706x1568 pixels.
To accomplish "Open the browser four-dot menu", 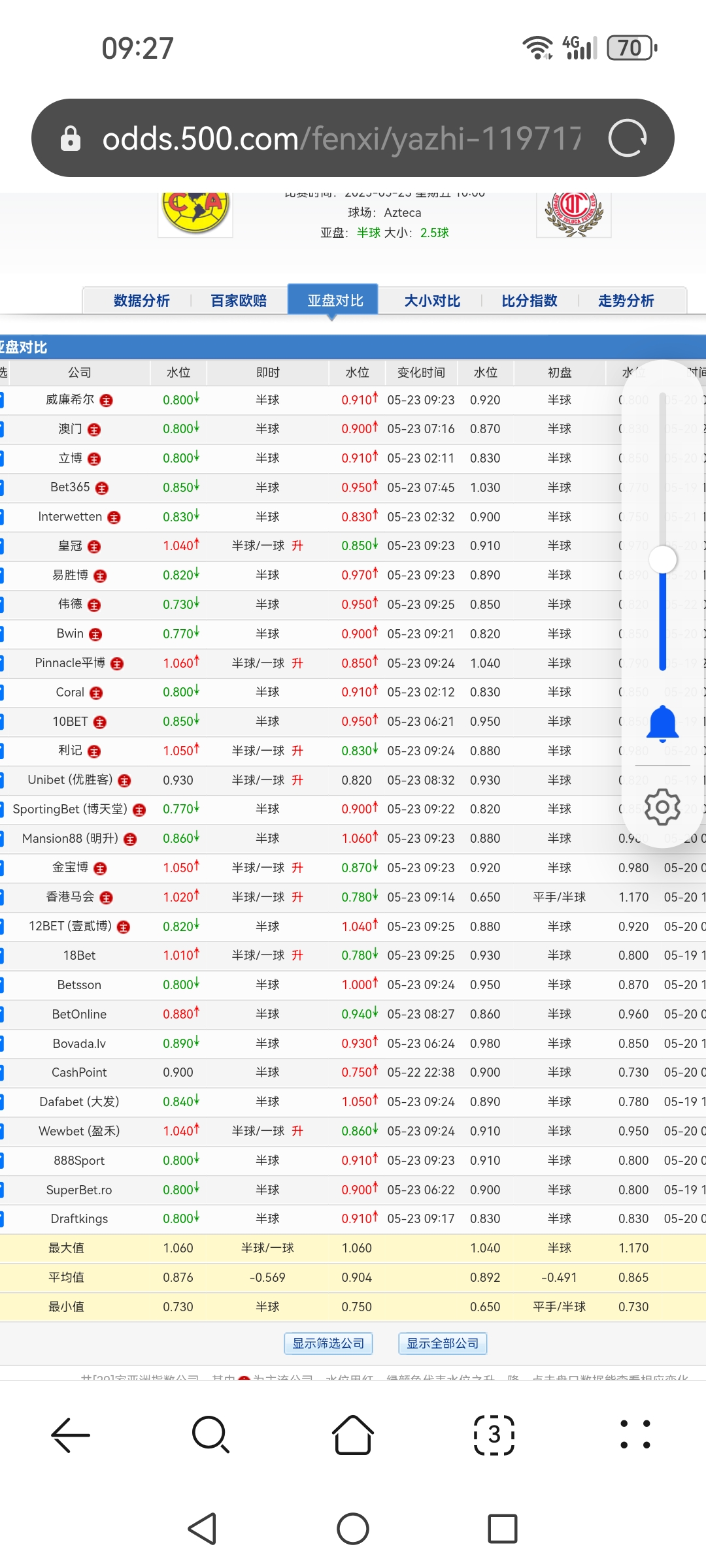I will click(x=635, y=1435).
